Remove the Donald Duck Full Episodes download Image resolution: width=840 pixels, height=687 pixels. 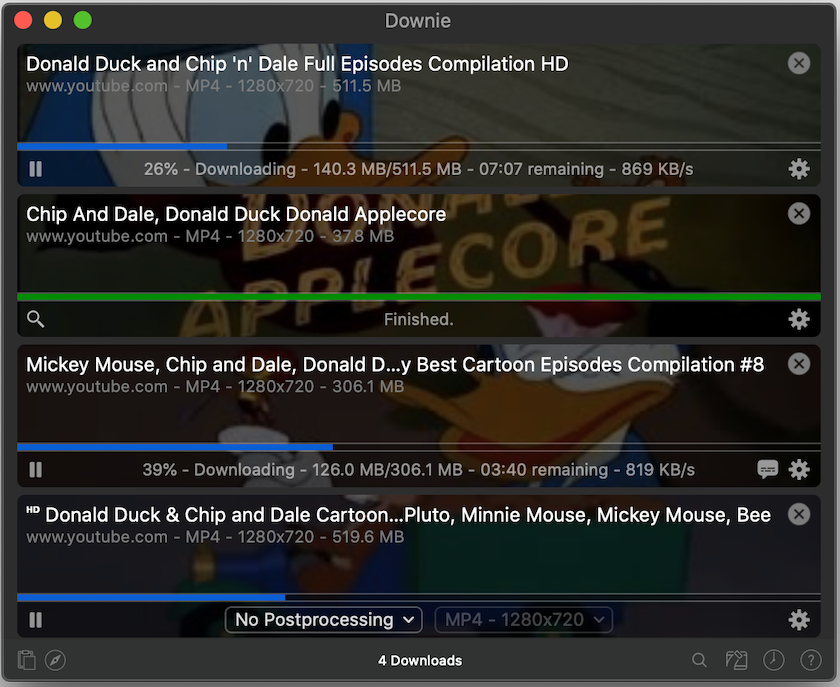click(799, 63)
